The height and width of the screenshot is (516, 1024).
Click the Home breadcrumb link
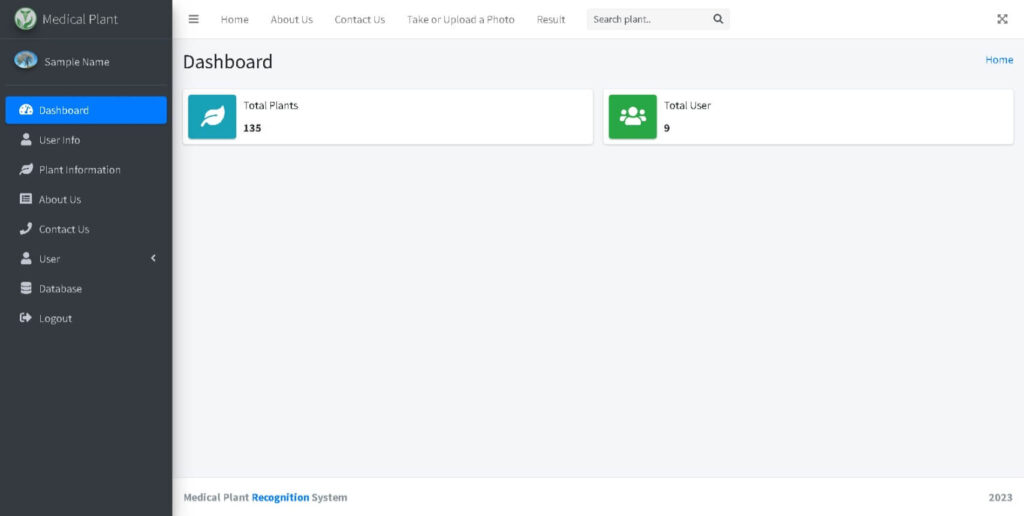[998, 60]
